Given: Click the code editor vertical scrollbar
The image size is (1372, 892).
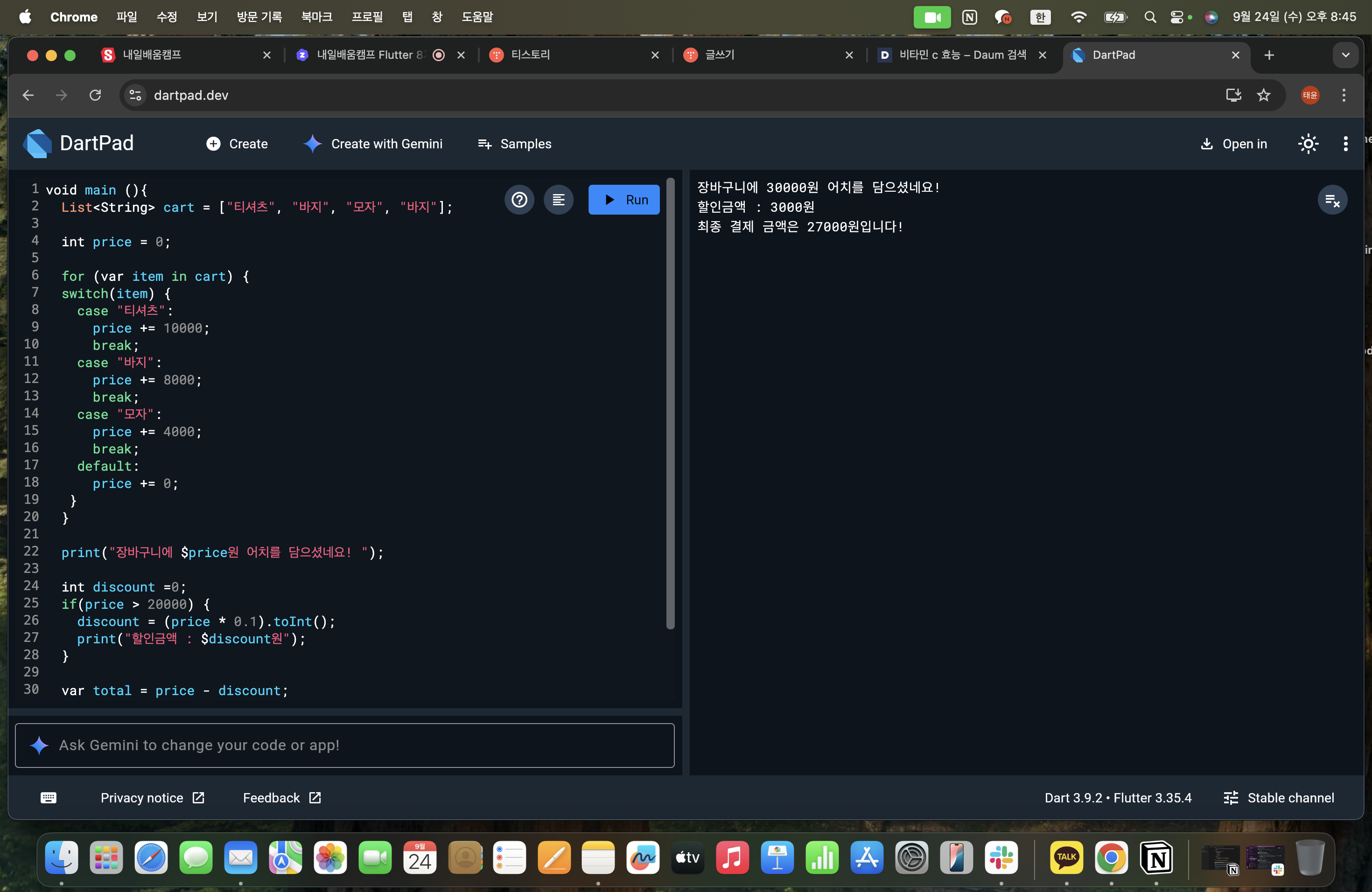Looking at the screenshot, I should [x=670, y=404].
